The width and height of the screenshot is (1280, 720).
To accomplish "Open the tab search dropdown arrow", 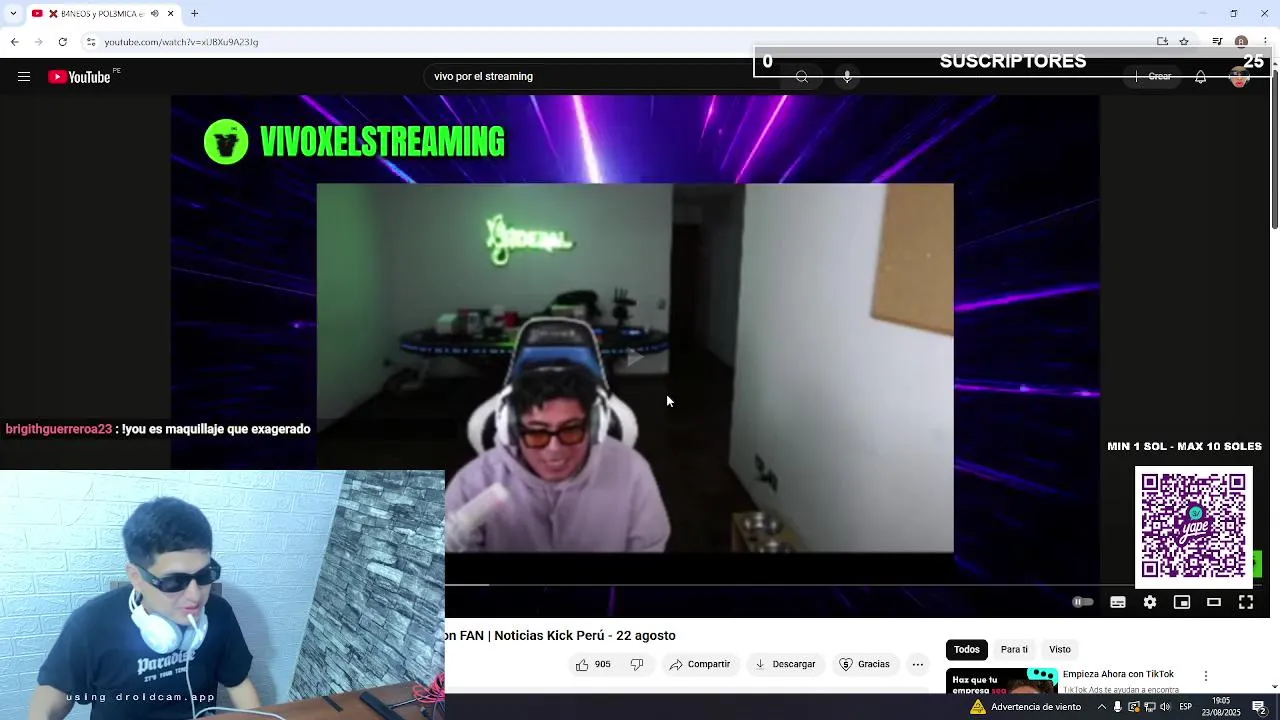I will point(12,13).
